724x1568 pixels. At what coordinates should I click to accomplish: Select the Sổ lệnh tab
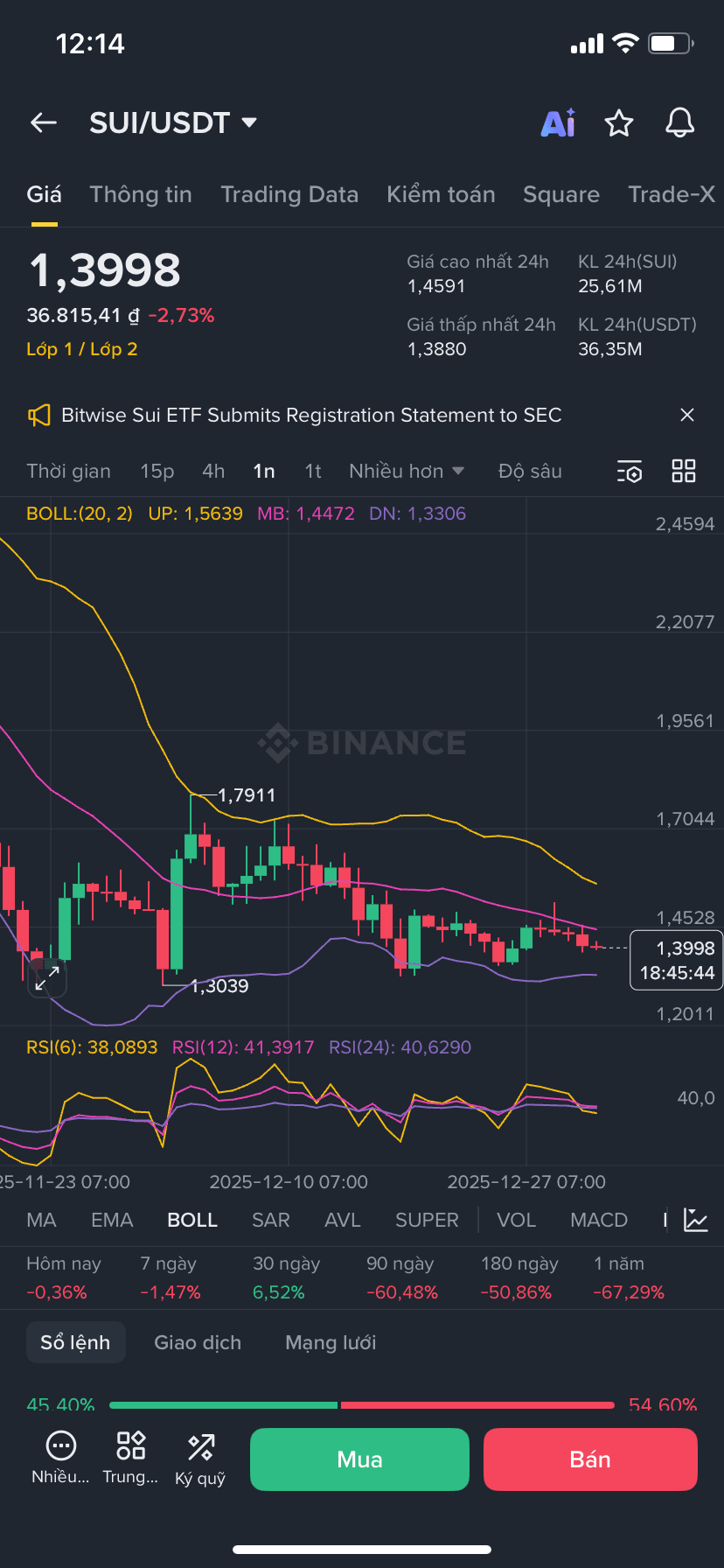pos(75,1342)
